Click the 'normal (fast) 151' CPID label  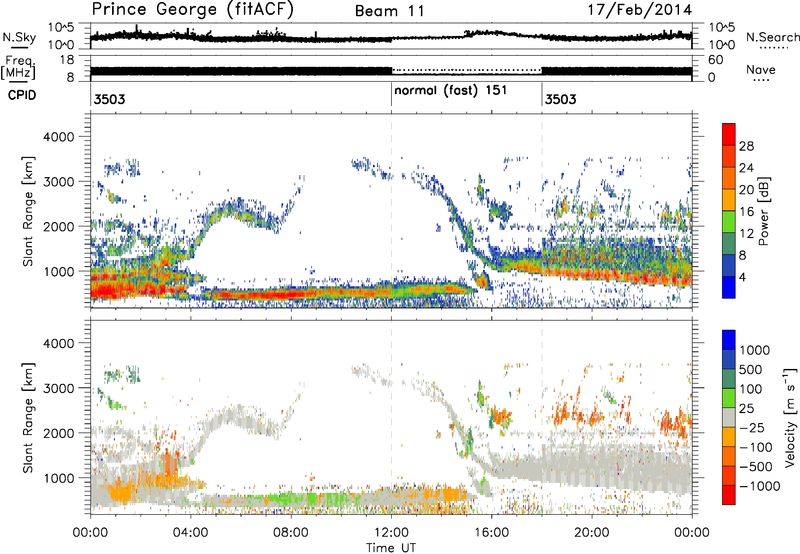pos(451,91)
